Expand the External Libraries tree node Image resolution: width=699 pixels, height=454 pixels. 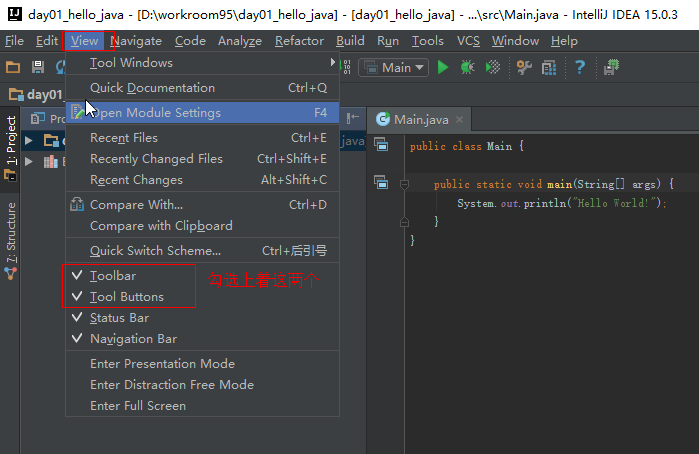[x=29, y=161]
